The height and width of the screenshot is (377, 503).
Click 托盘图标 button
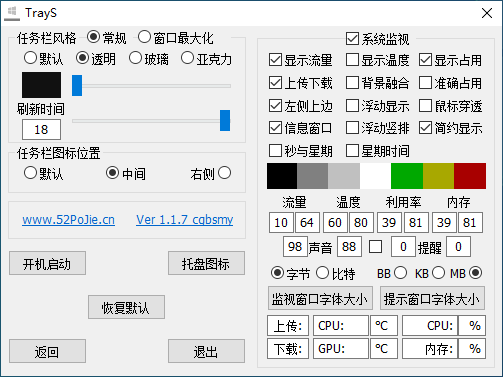(206, 263)
